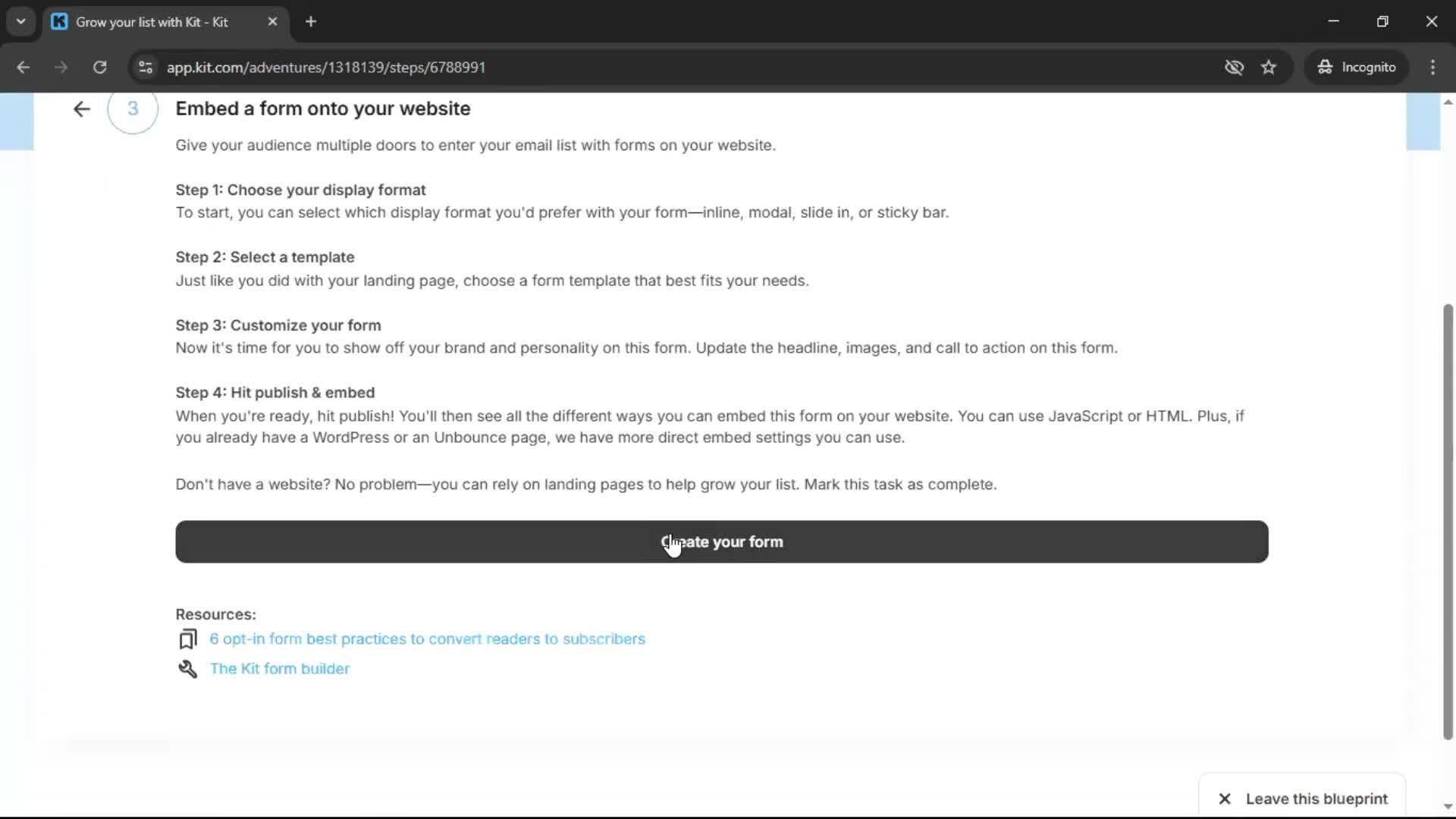Viewport: 1456px width, 819px height.
Task: Toggle the bookmark star for this page
Action: click(x=1269, y=67)
